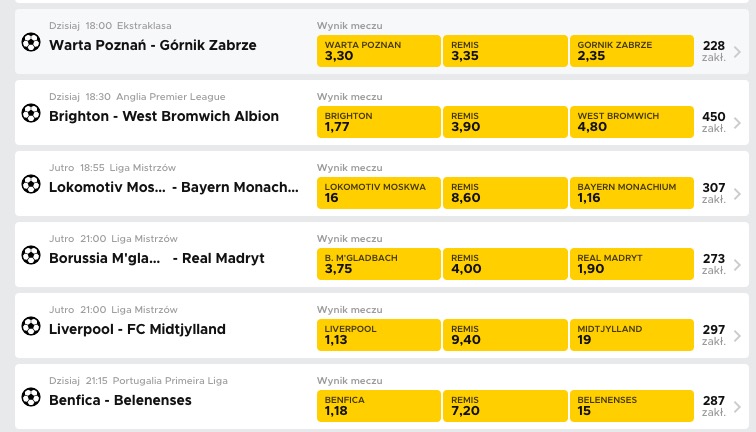Click the soccer icon beside Liverpool match
Screen dimensions: 756x432
31,326
